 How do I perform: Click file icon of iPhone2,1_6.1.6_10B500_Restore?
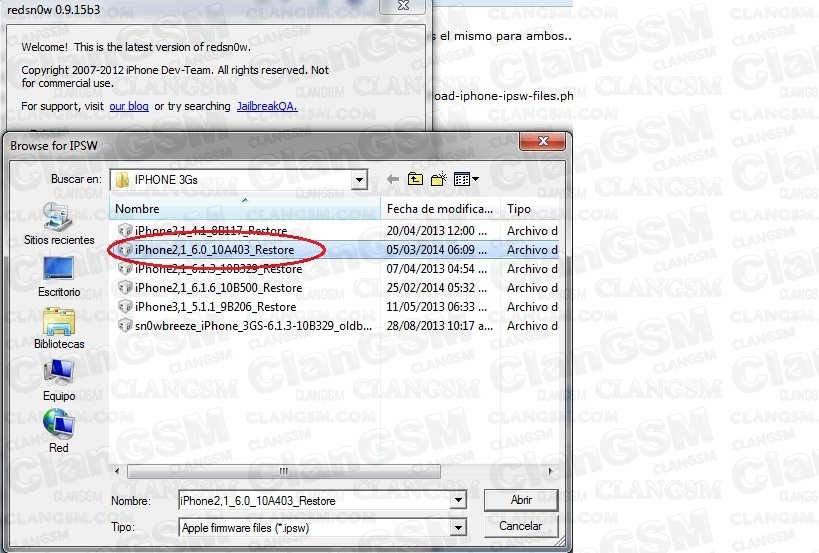click(x=125, y=288)
